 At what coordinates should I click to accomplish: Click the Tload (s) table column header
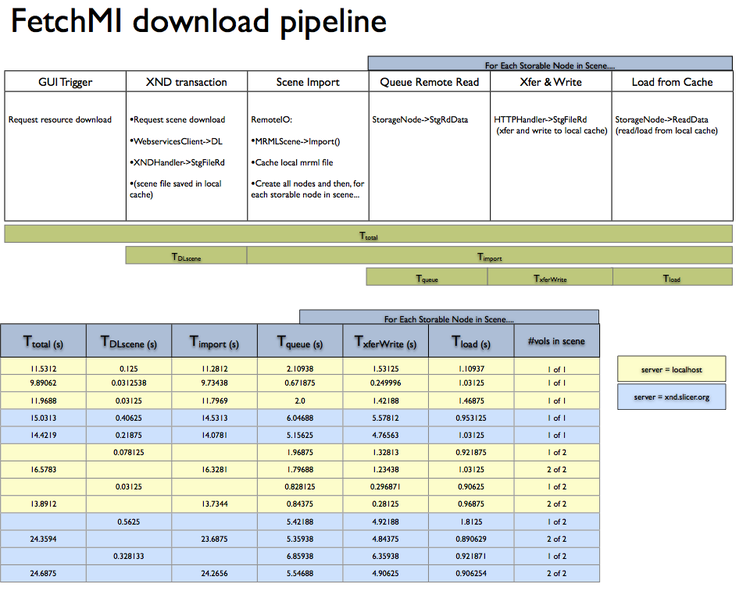tap(471, 342)
